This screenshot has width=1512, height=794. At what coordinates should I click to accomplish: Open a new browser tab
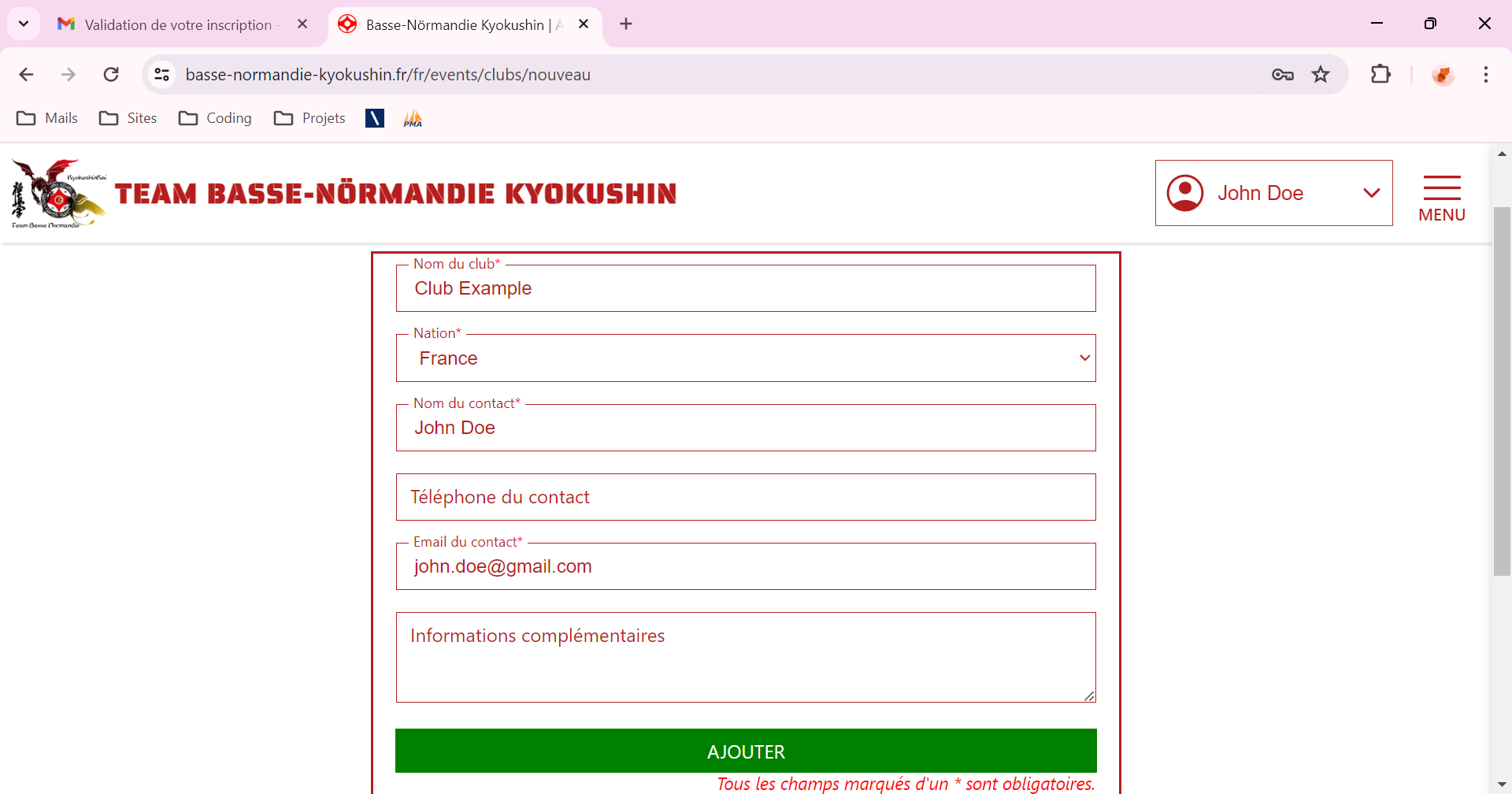click(x=626, y=24)
